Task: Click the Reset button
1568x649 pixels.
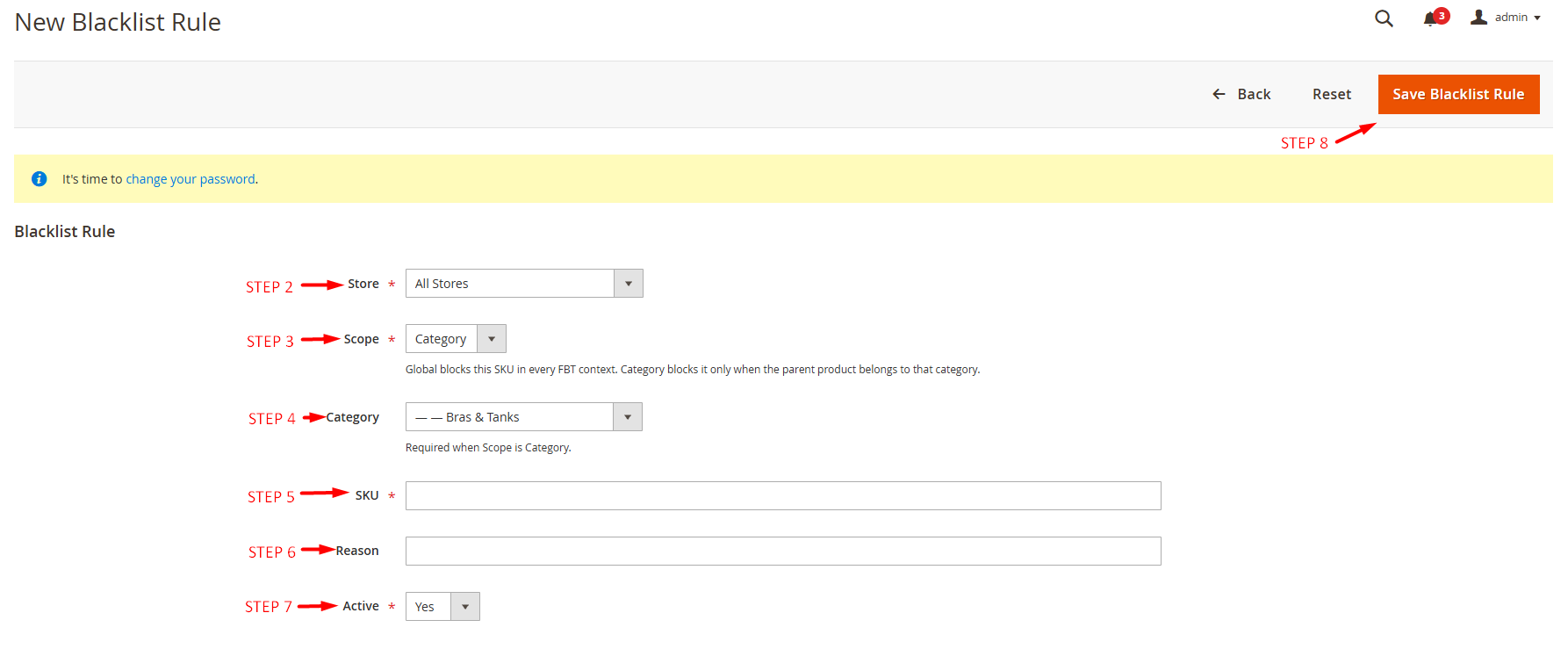Action: 1332,94
